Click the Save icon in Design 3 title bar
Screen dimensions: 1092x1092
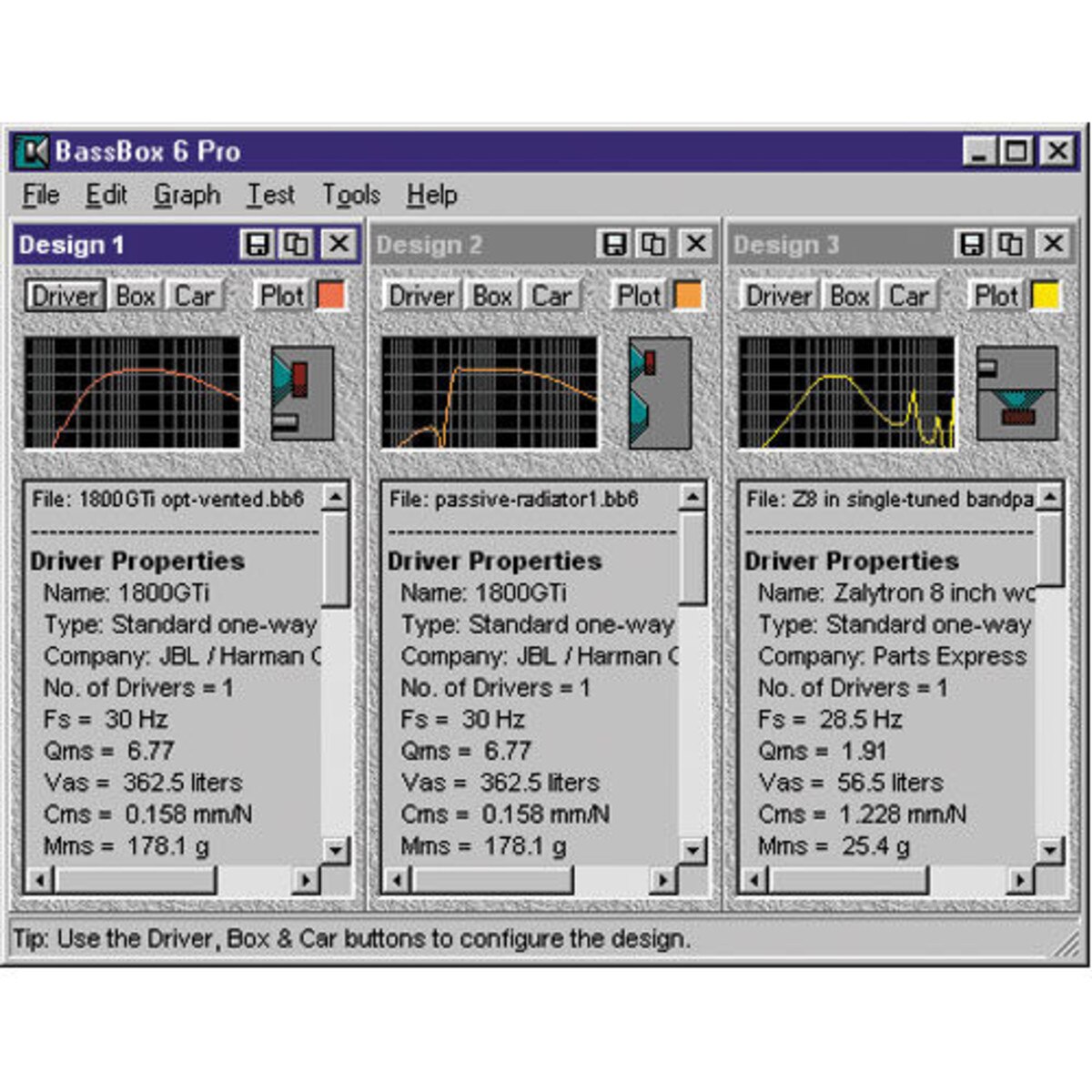(972, 244)
